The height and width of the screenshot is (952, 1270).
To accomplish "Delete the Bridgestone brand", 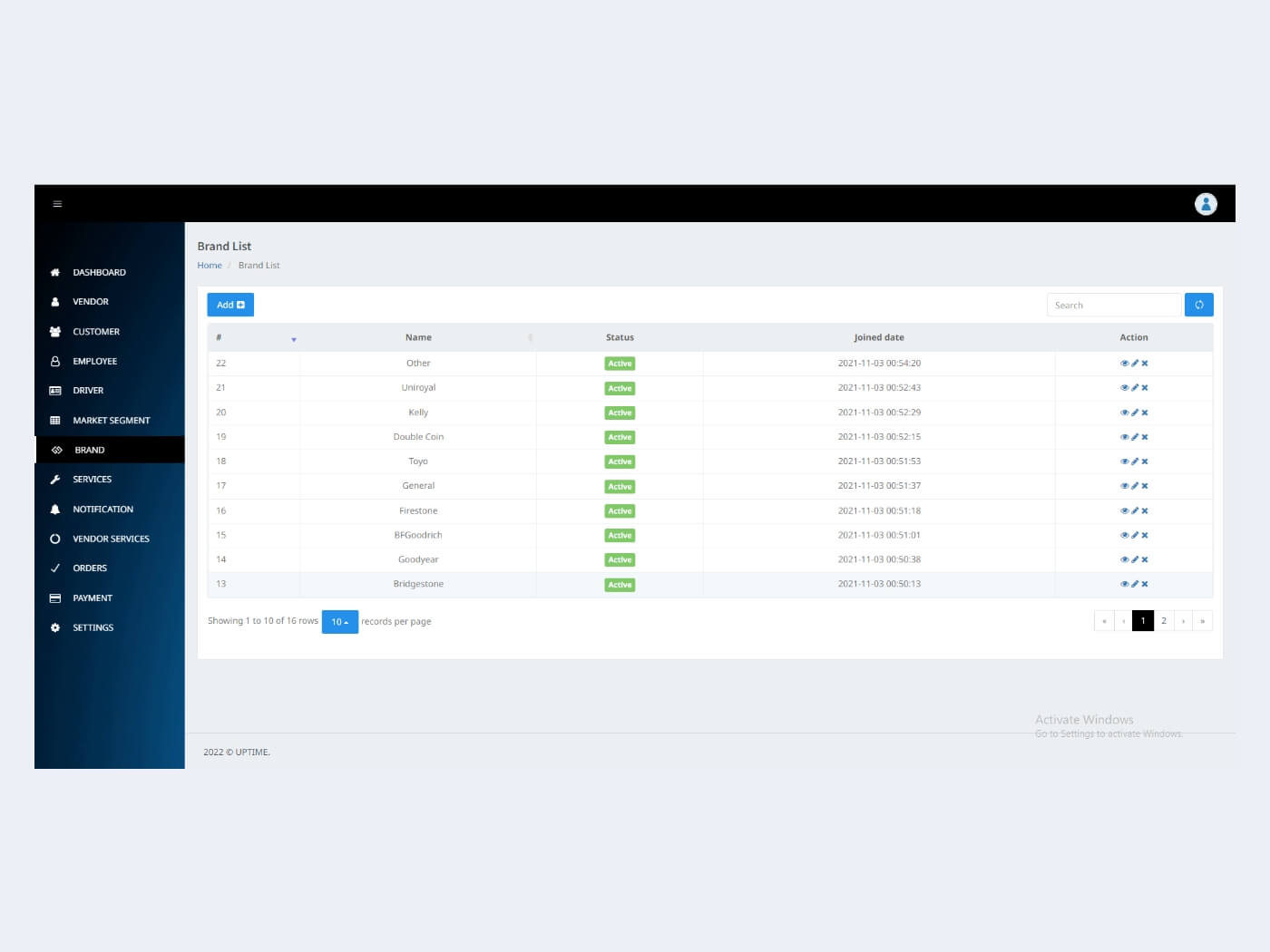I will click(x=1145, y=584).
